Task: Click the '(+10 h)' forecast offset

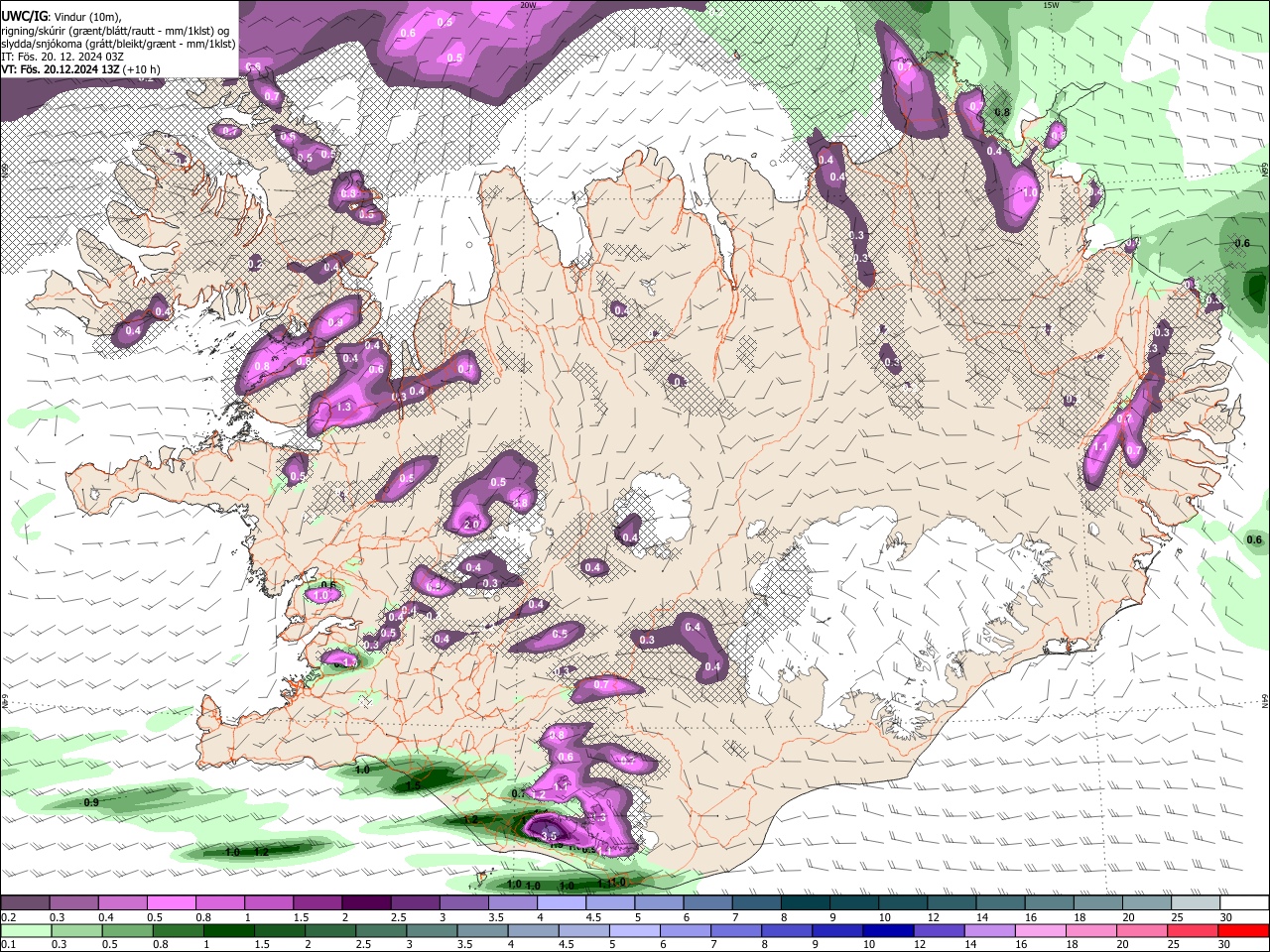Action: tap(143, 69)
